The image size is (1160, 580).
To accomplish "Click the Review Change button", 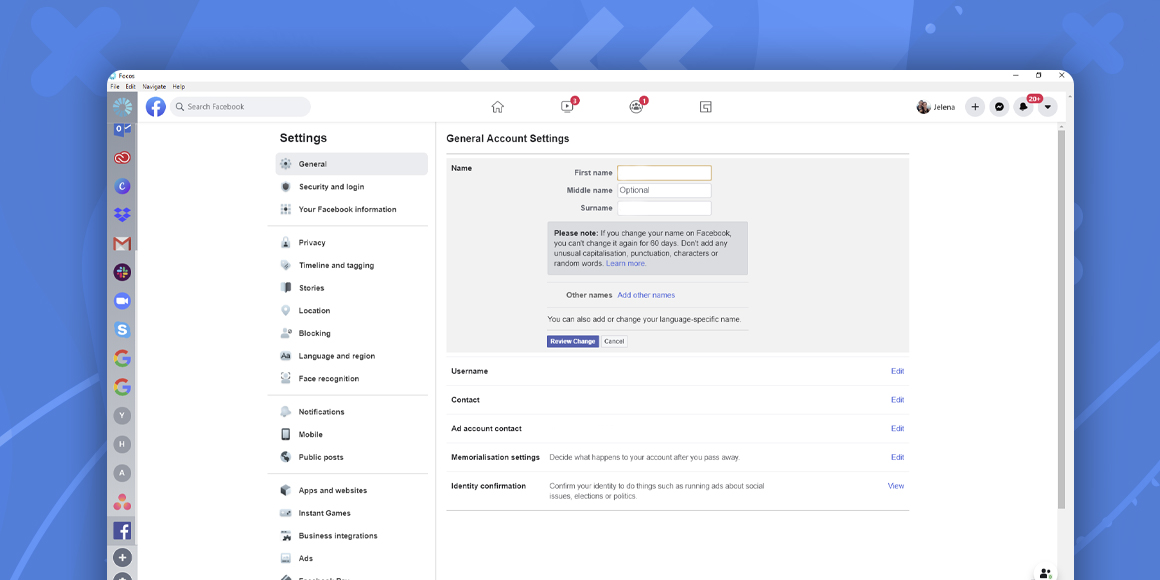I will click(573, 342).
